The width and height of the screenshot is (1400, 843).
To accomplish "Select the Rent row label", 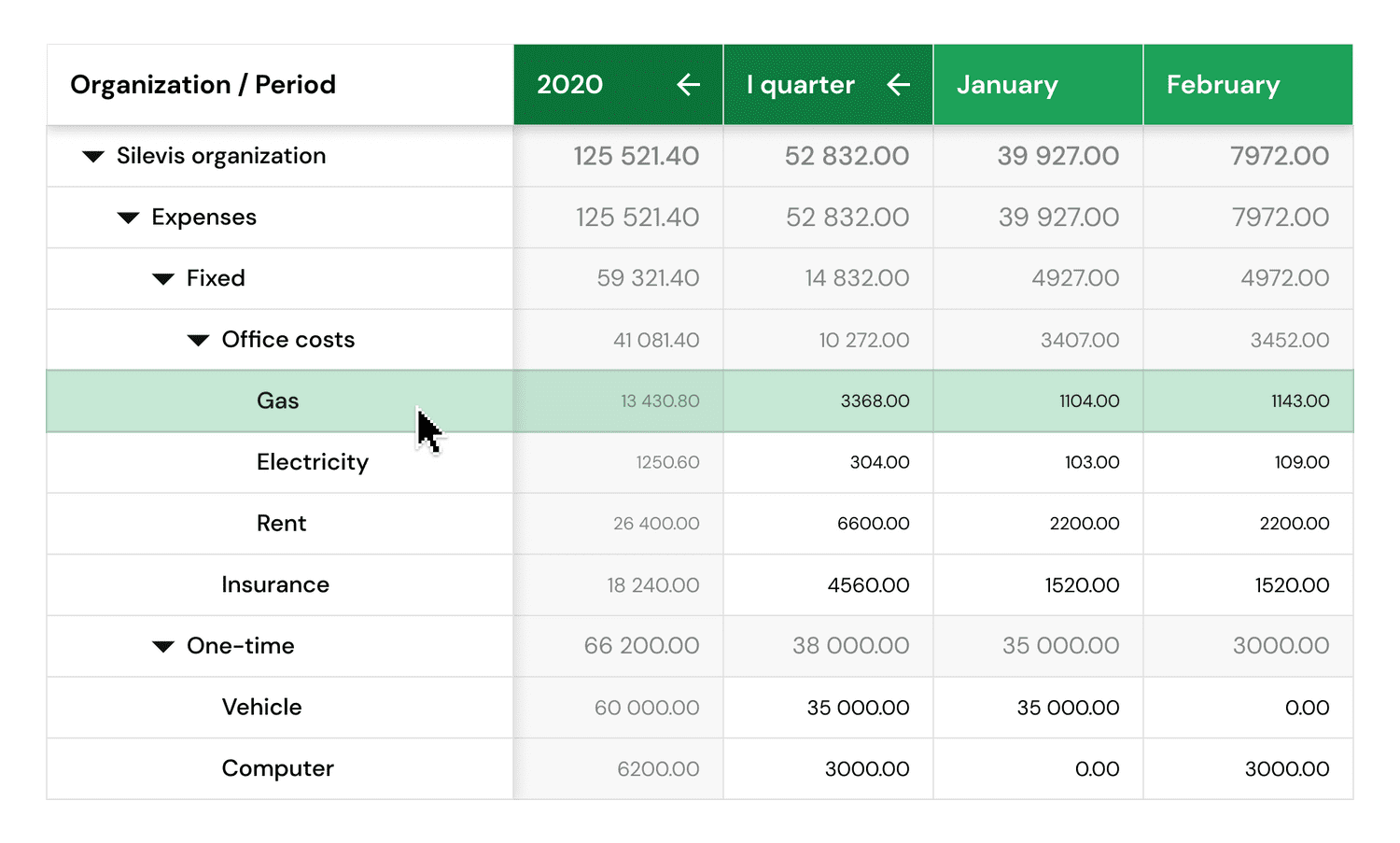I will (x=281, y=524).
